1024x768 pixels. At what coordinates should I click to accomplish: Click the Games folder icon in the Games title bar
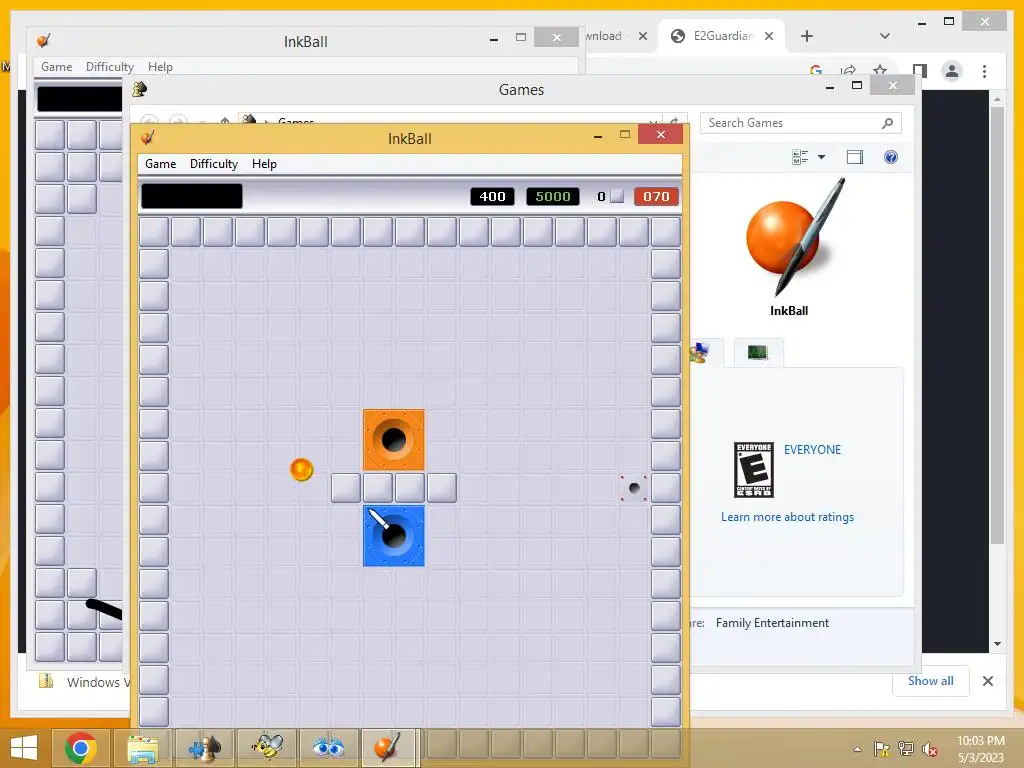point(139,89)
